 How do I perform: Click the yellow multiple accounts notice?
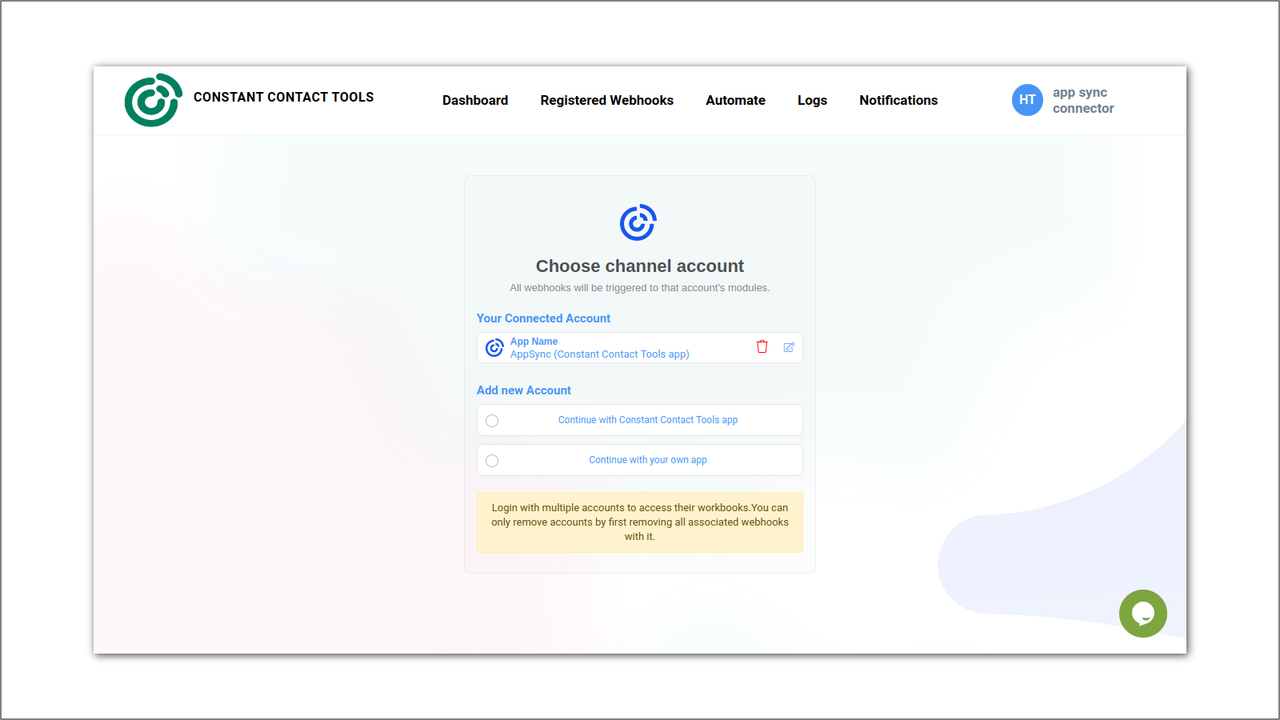tap(640, 522)
